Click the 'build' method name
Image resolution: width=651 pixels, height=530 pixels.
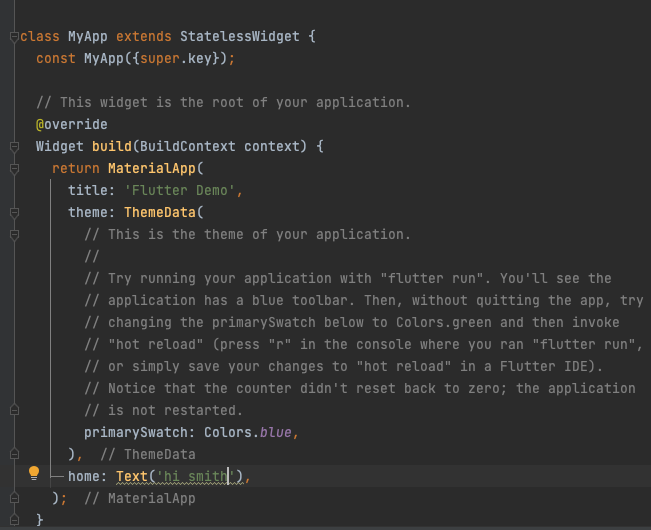[x=112, y=147]
